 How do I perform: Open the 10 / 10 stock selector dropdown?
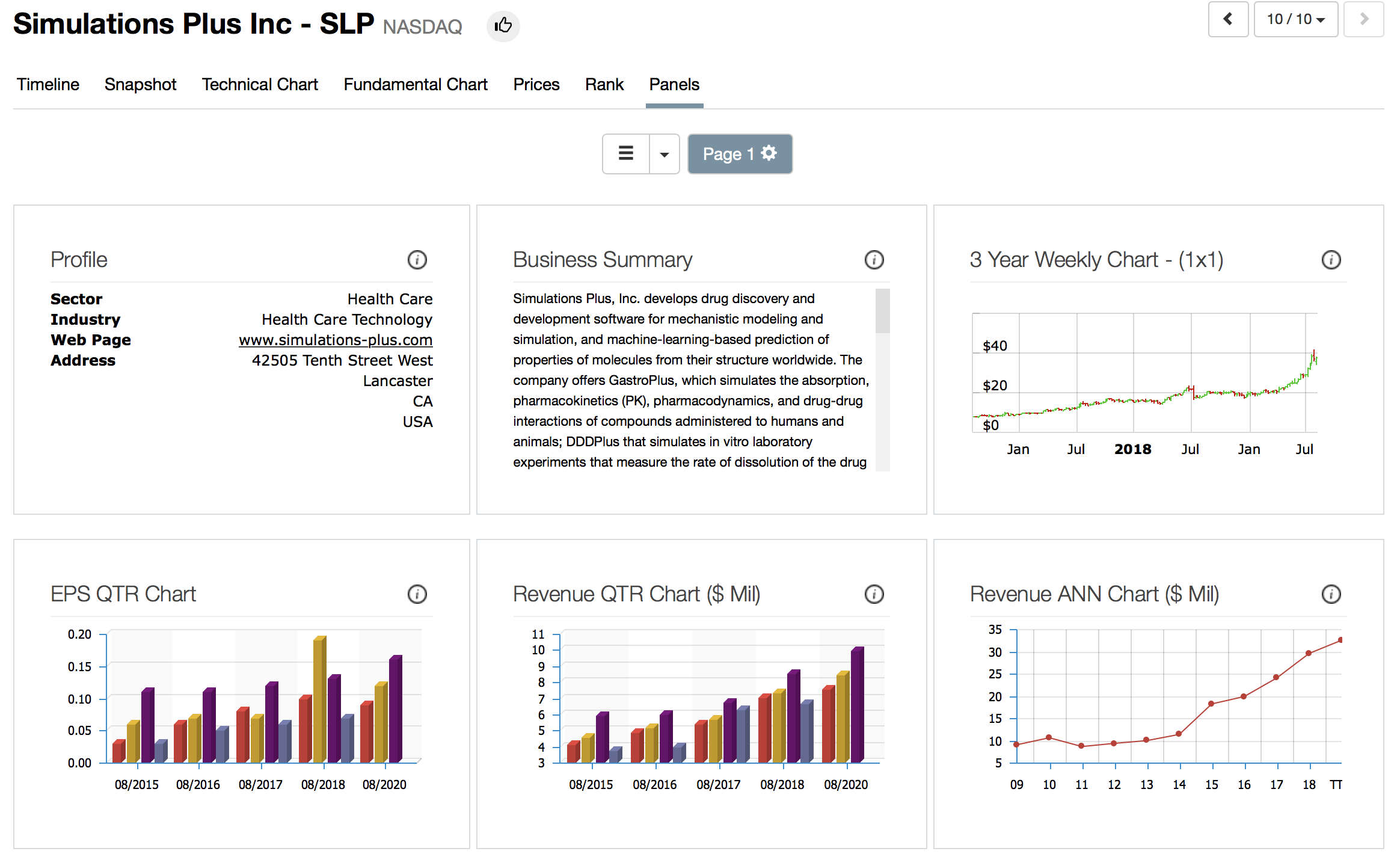tap(1295, 20)
